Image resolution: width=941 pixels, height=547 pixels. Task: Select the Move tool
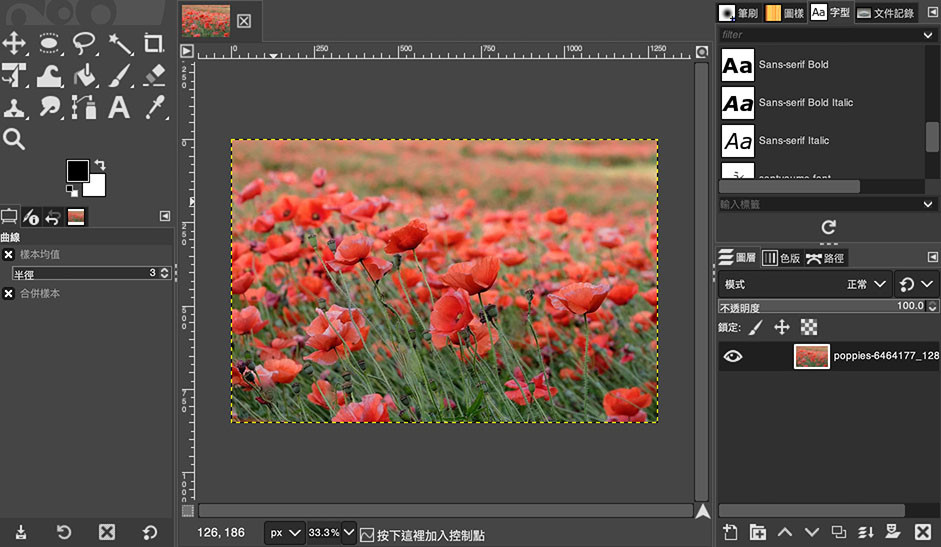click(x=14, y=43)
